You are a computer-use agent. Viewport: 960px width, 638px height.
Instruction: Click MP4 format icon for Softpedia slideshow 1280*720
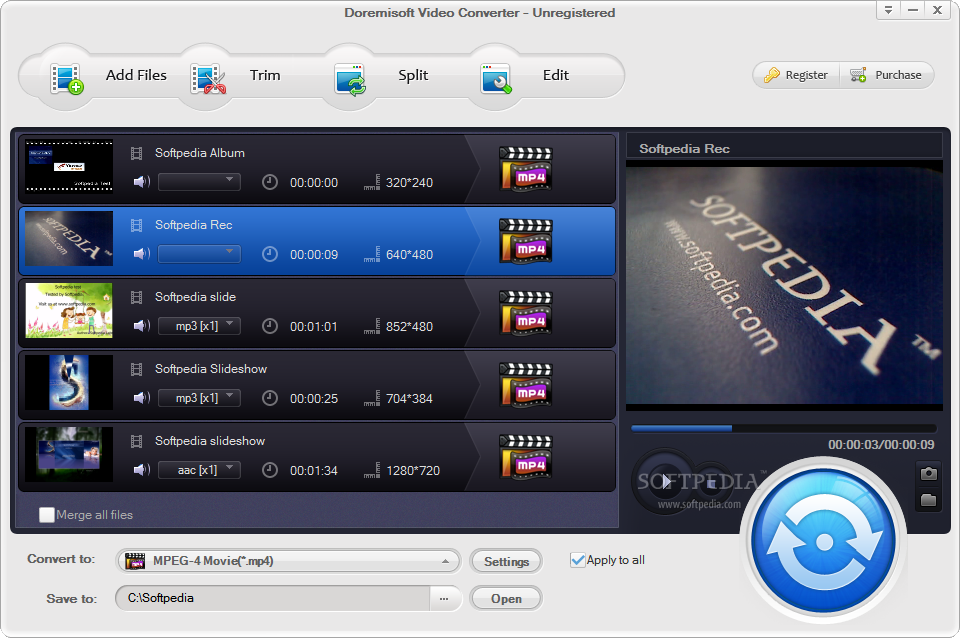[526, 457]
